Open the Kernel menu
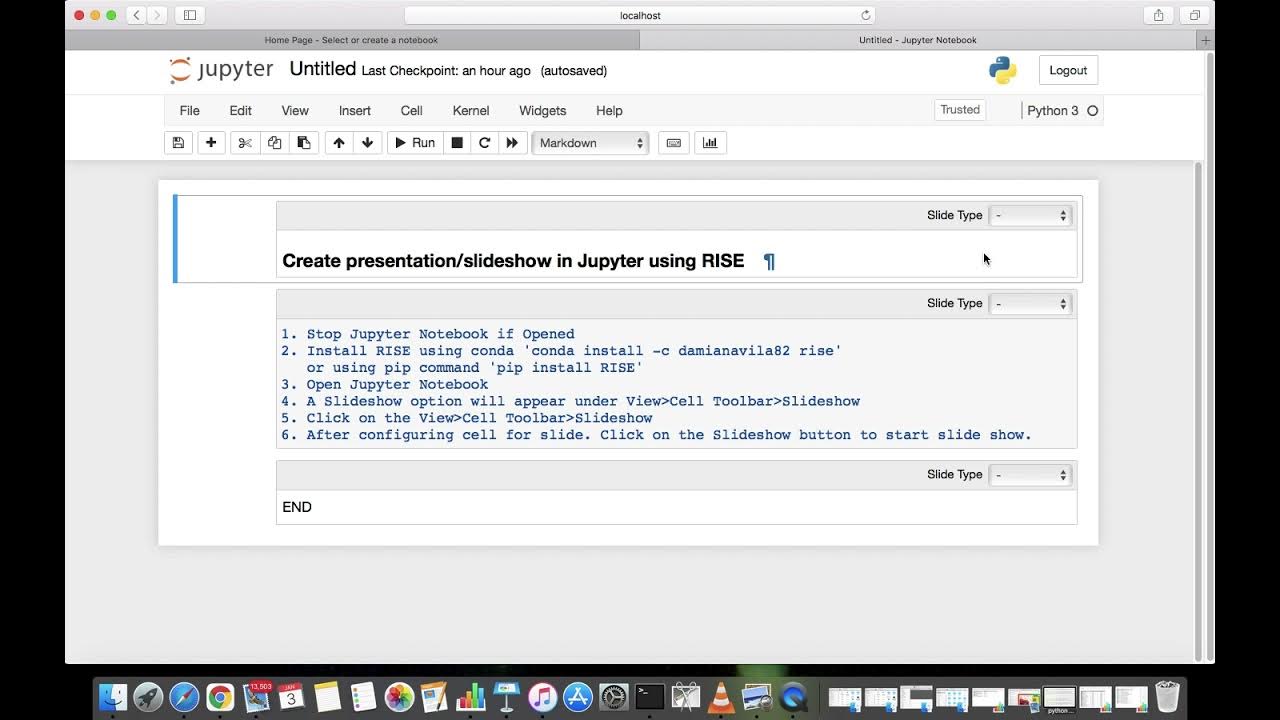1280x720 pixels. 471,111
